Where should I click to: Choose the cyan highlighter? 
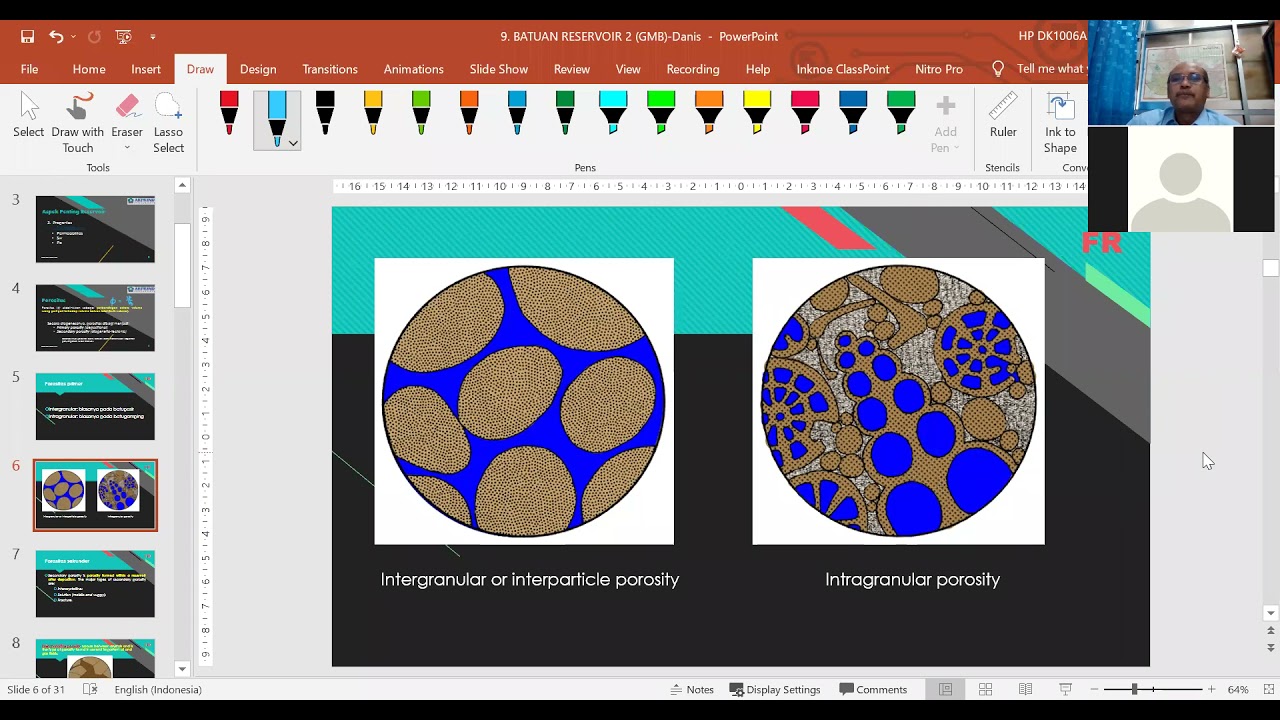coord(613,113)
